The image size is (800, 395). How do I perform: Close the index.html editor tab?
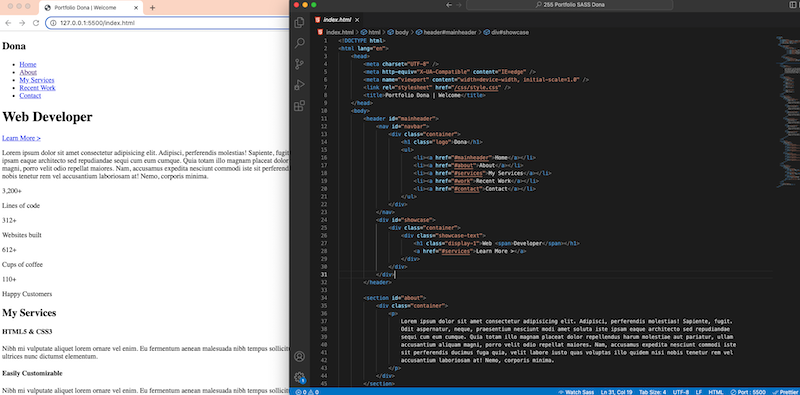pos(357,20)
